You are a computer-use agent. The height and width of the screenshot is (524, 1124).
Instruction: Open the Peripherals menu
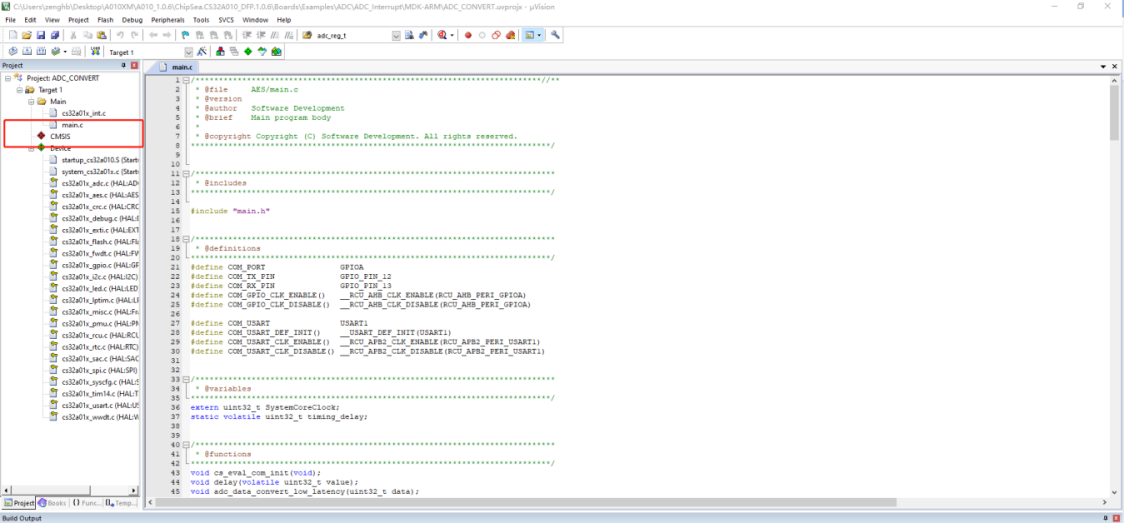click(167, 19)
